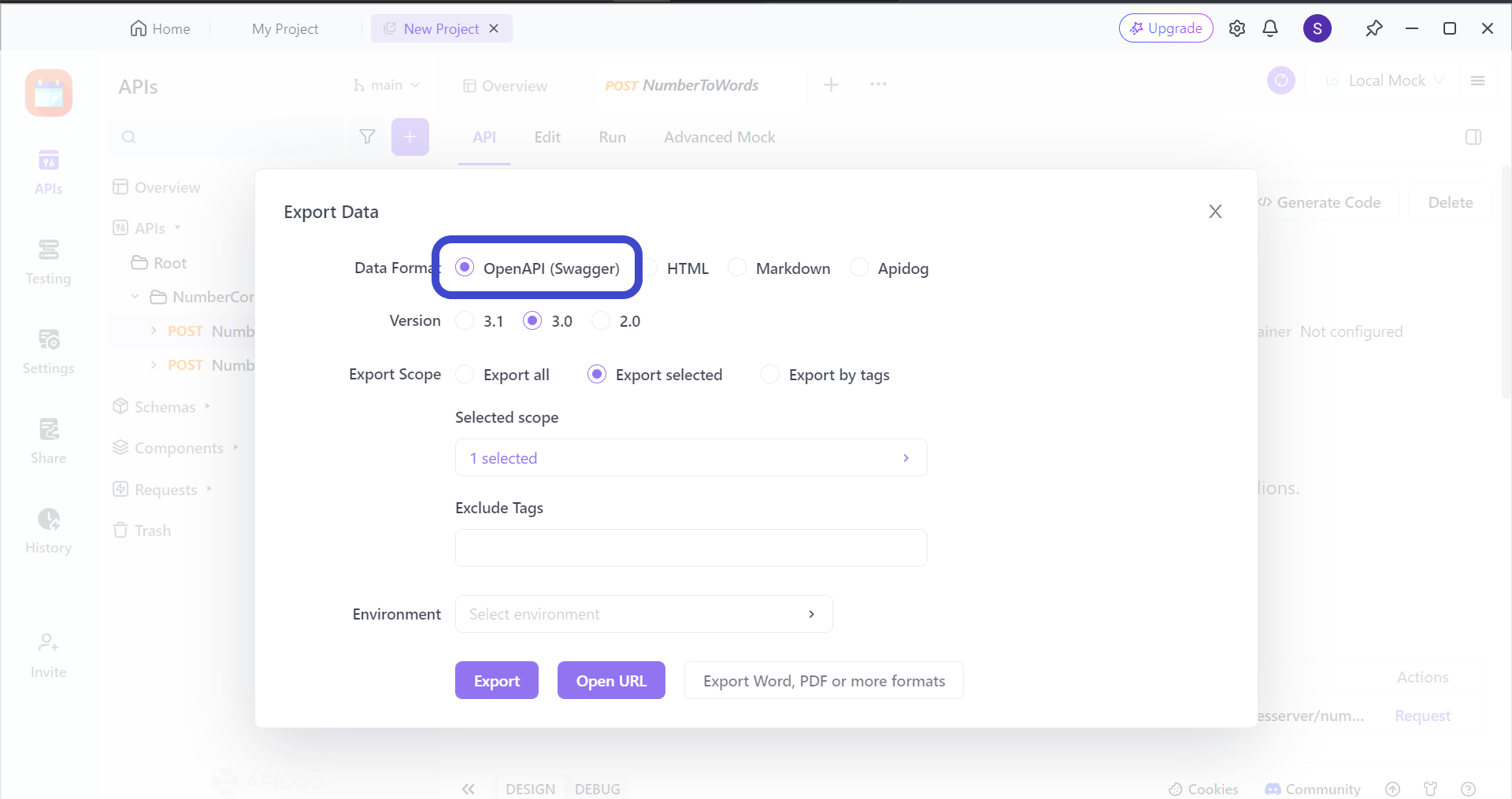Toggle the right side panel icon
The image size is (1512, 799).
(1473, 137)
